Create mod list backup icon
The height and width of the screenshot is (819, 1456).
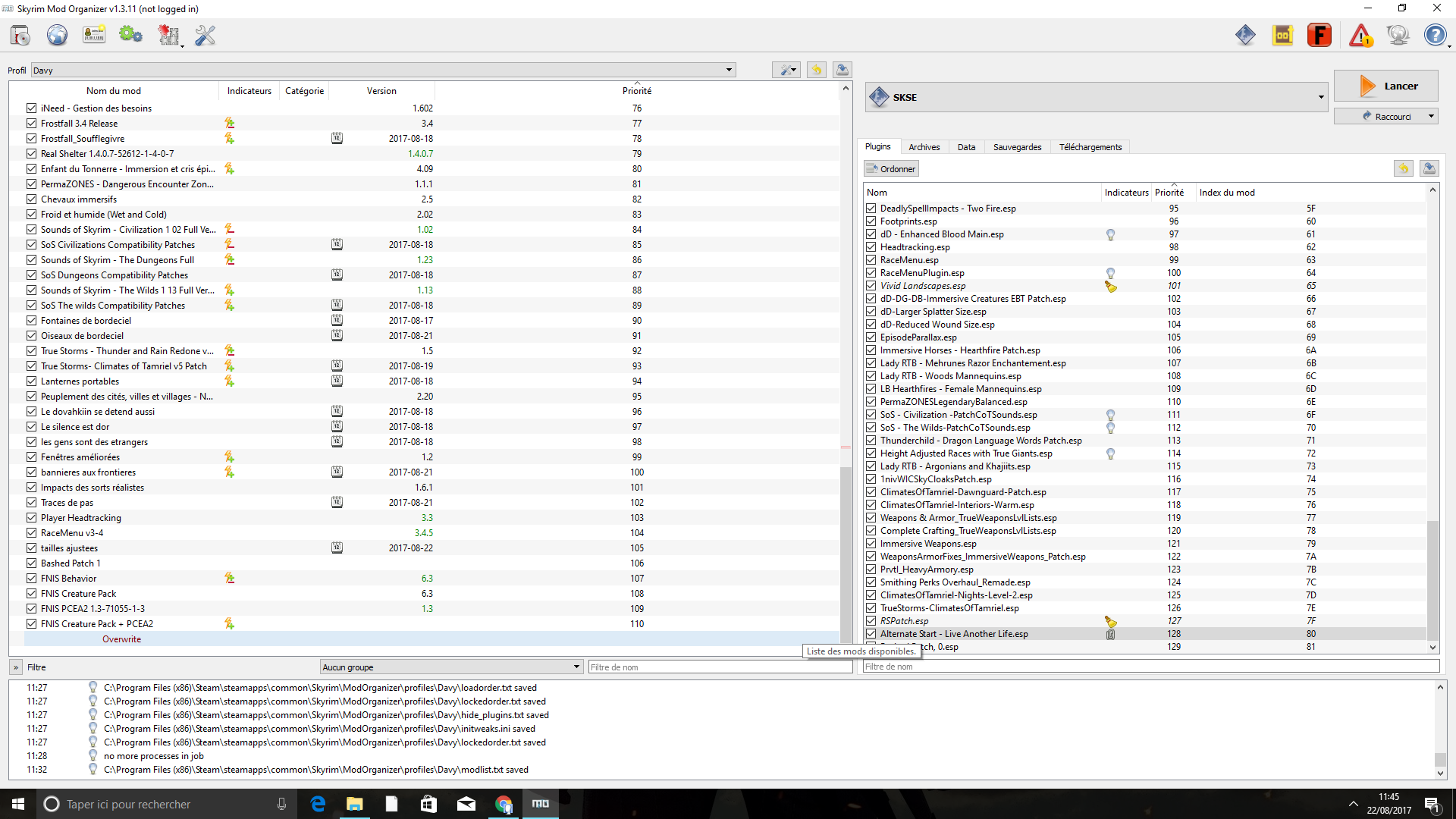(x=842, y=70)
